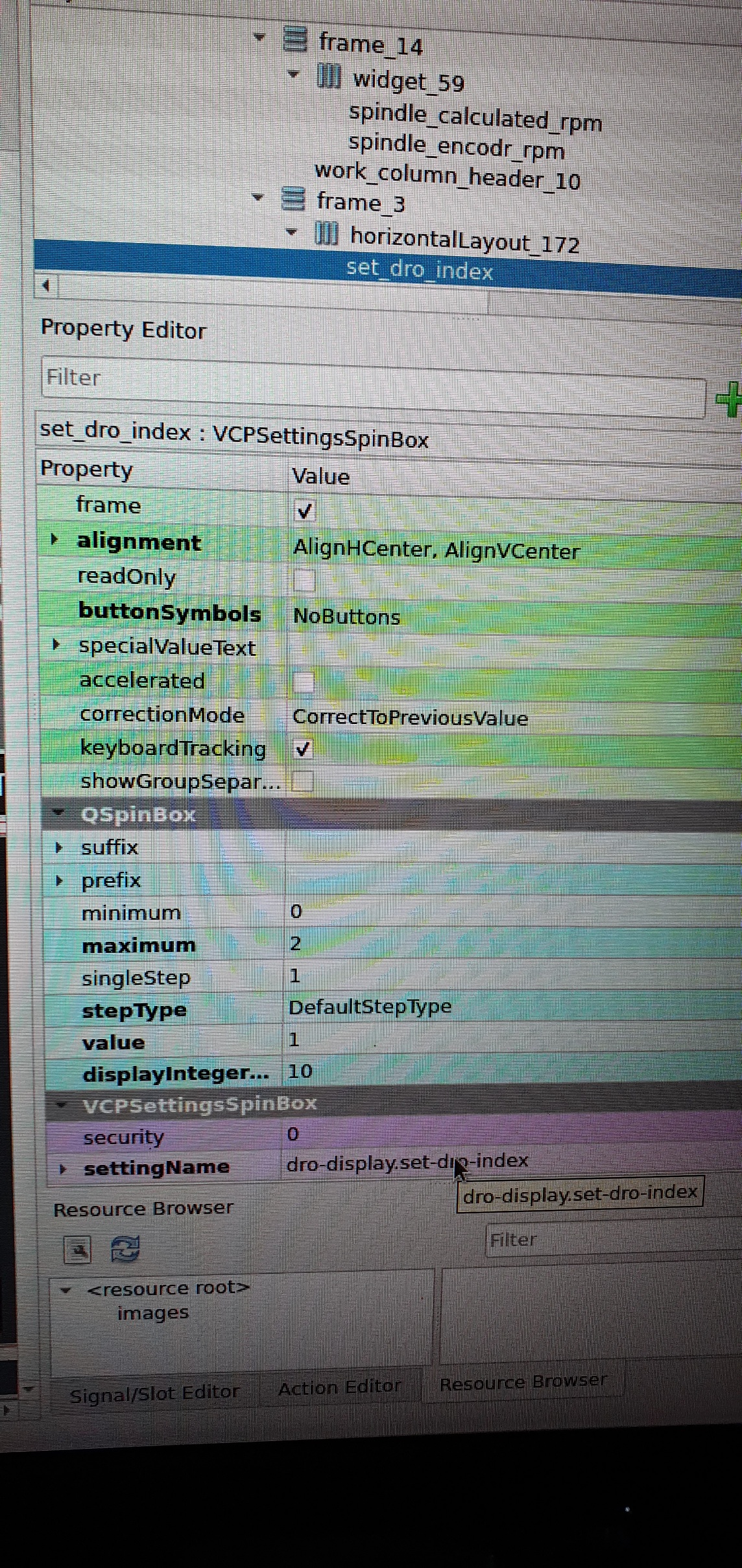Screen dimensions: 742x1568
Task: Click the correctionMode CorrectToPreviousValue value
Action: coord(410,718)
